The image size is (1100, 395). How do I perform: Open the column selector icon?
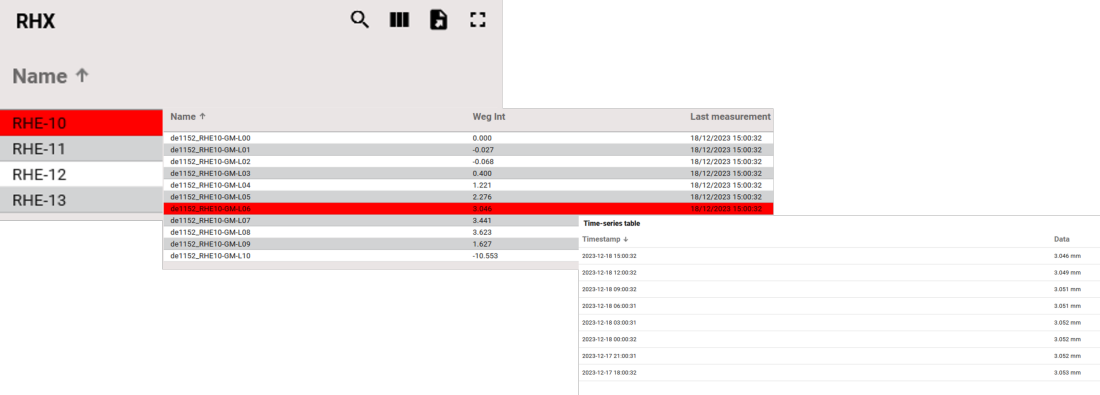(399, 20)
